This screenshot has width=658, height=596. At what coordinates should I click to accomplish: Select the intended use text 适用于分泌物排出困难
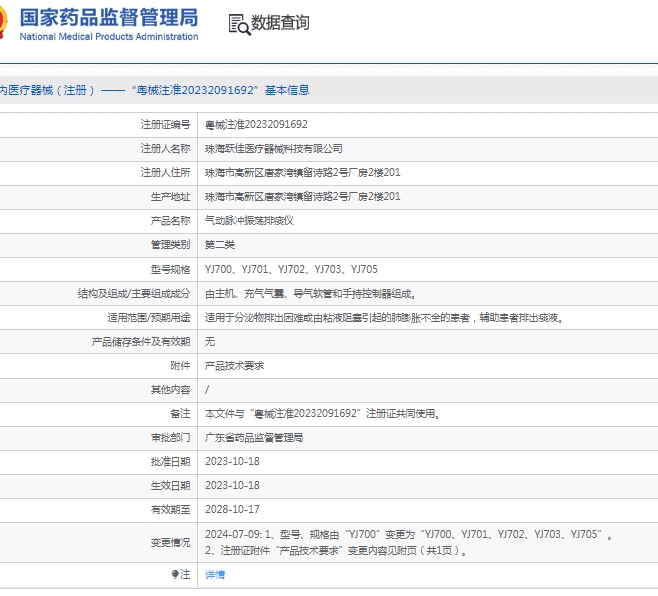click(x=384, y=317)
